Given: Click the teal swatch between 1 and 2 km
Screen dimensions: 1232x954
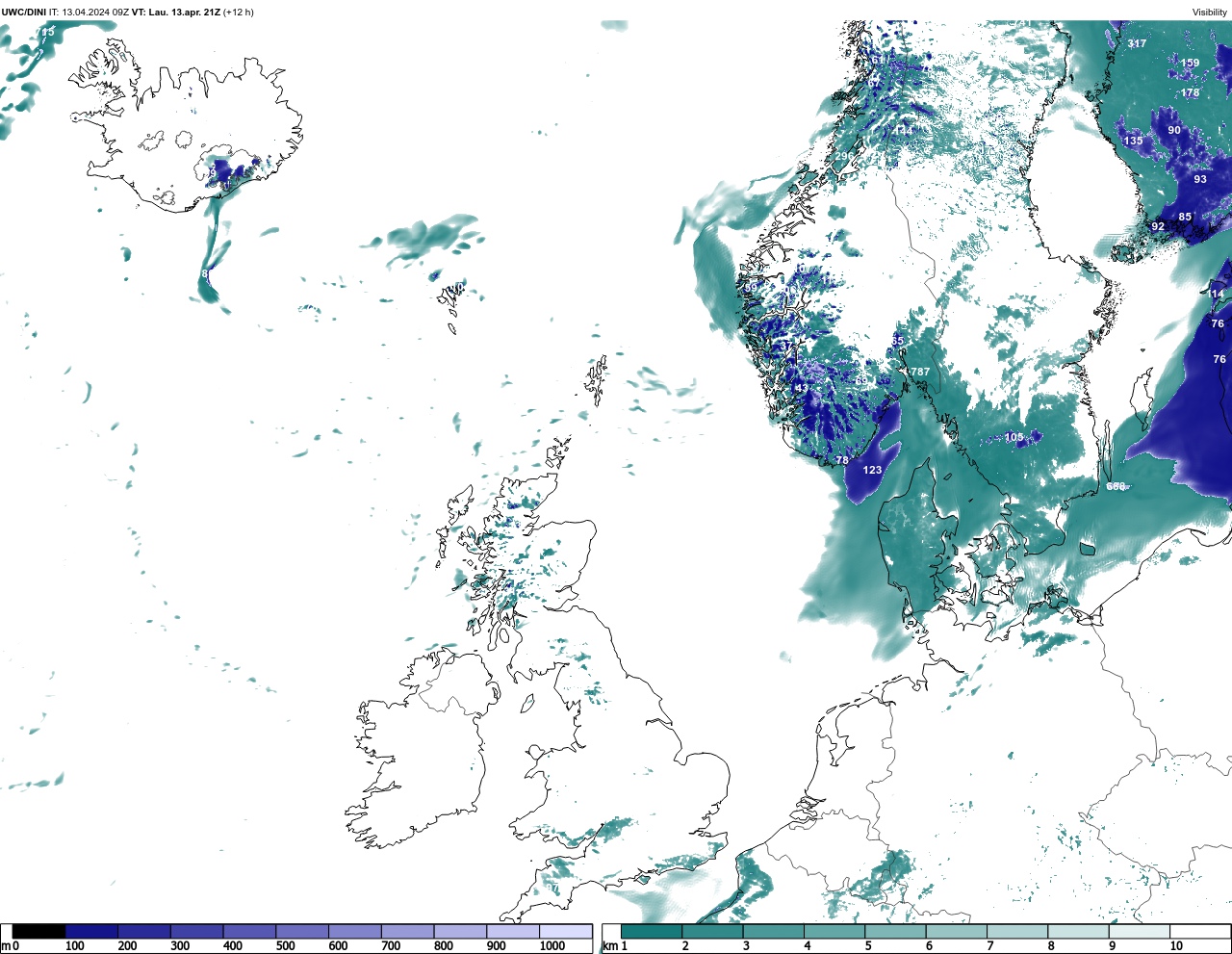Looking at the screenshot, I should click(x=652, y=931).
